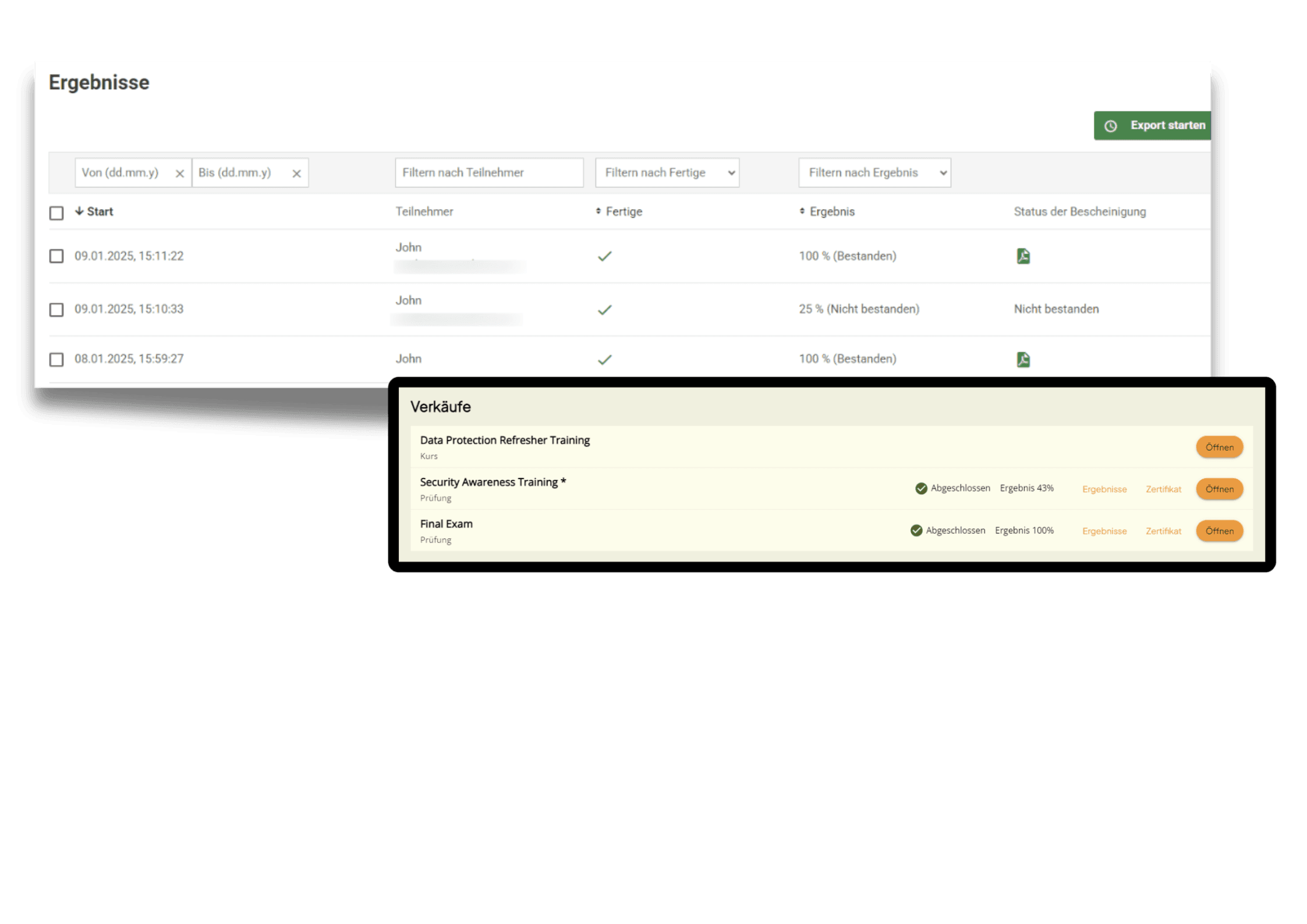Clear the Bis date filter
The width and height of the screenshot is (1307, 924).
pyautogui.click(x=296, y=174)
